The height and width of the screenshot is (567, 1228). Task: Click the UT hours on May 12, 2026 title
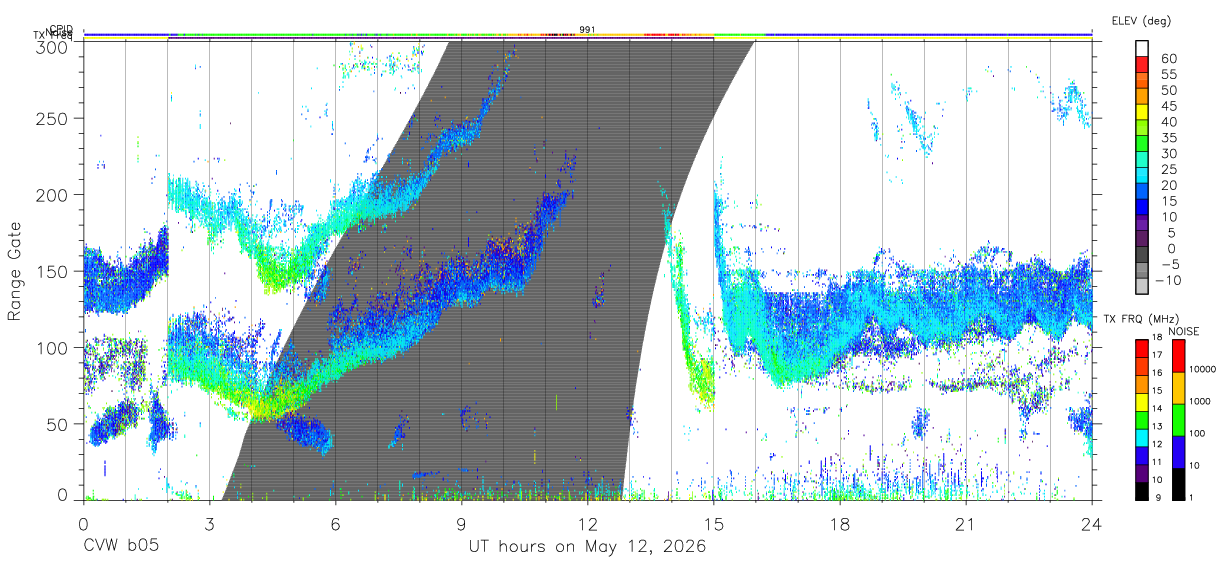587,547
